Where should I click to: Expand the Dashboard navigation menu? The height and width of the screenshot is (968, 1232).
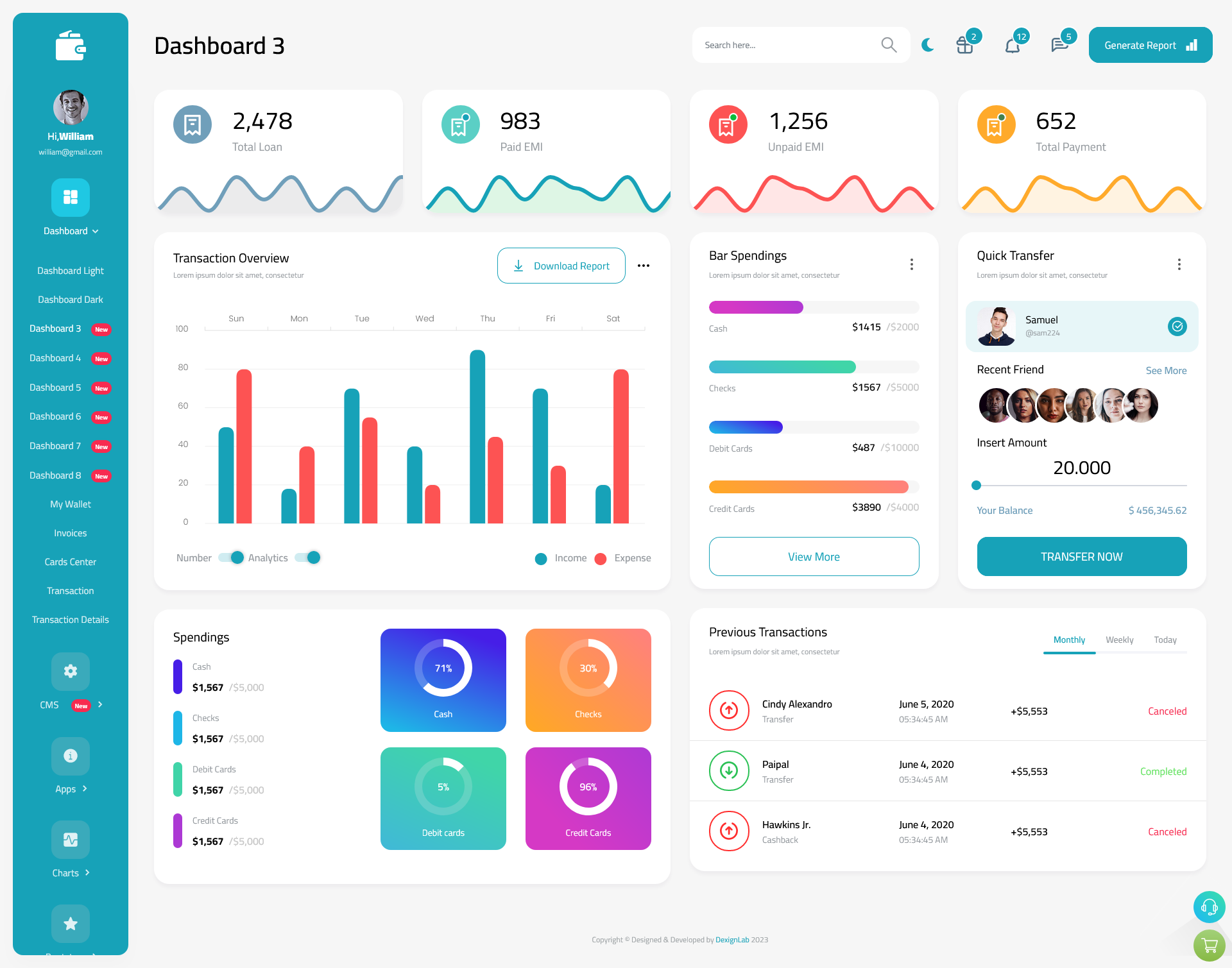(x=70, y=231)
